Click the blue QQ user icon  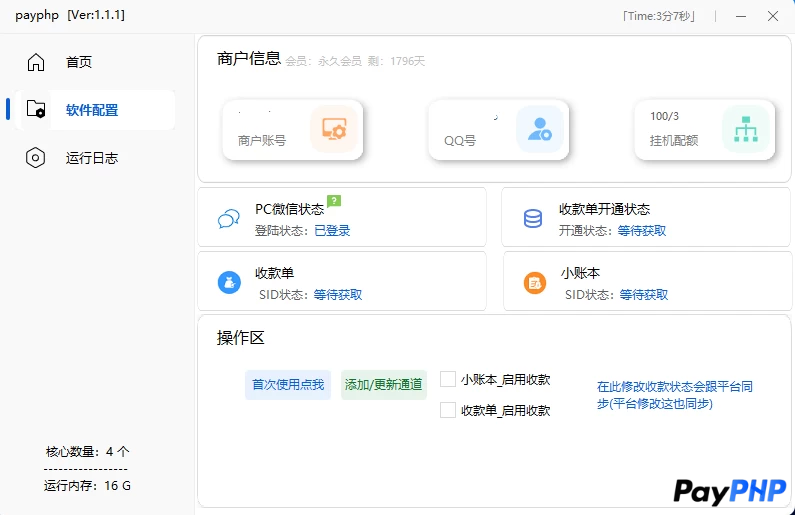coord(539,129)
